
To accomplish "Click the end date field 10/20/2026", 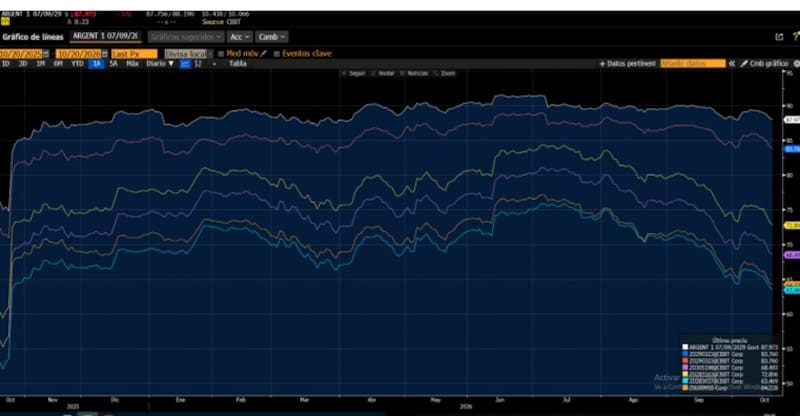I will [x=78, y=54].
